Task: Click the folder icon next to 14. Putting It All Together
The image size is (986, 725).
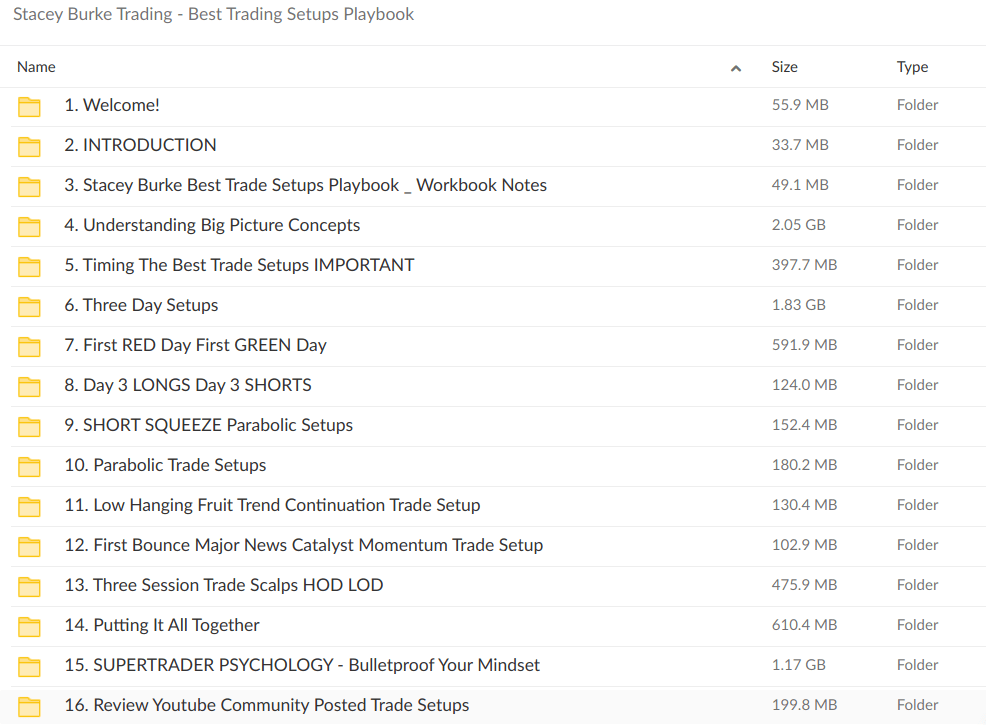Action: pyautogui.click(x=29, y=625)
